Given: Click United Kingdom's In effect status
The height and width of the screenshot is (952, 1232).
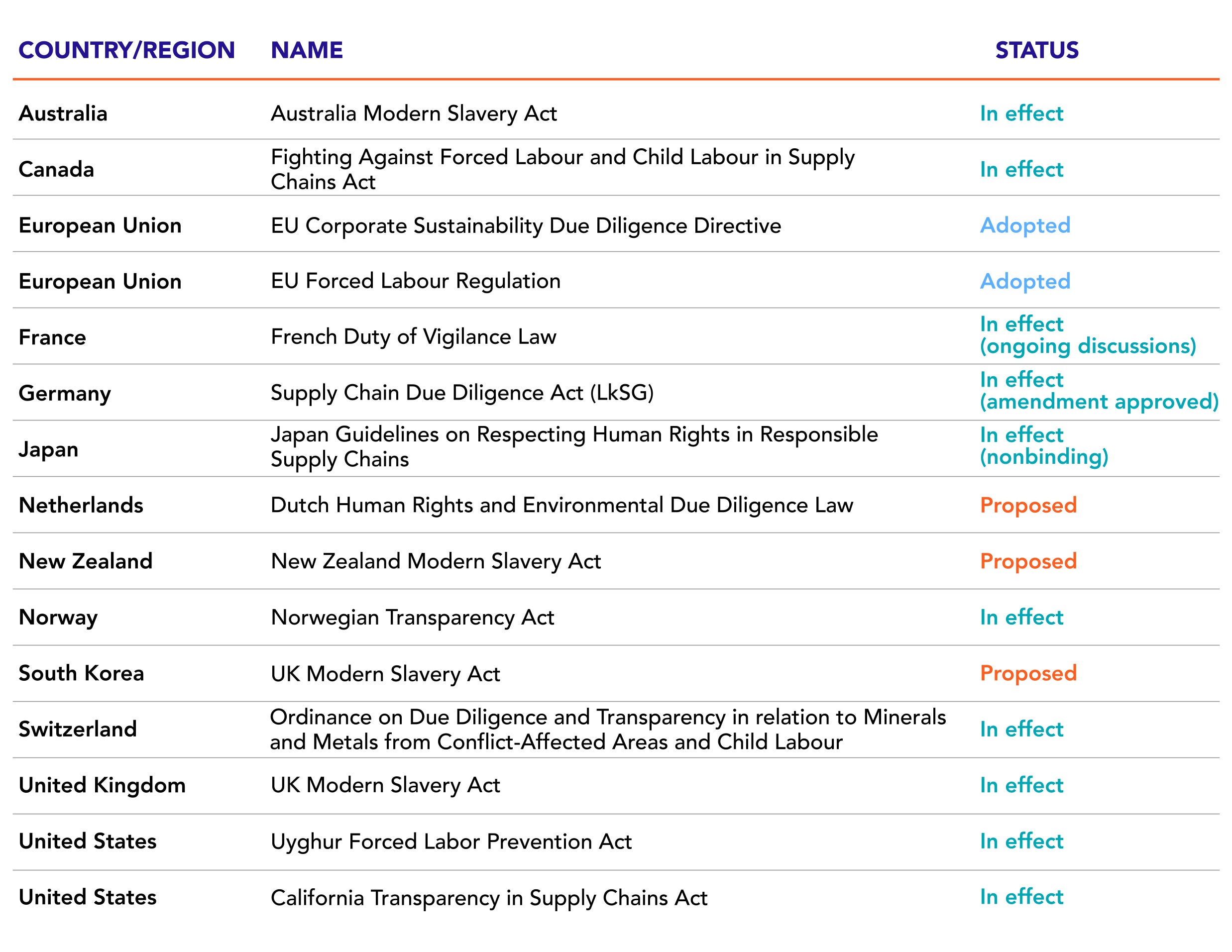Looking at the screenshot, I should click(1021, 785).
